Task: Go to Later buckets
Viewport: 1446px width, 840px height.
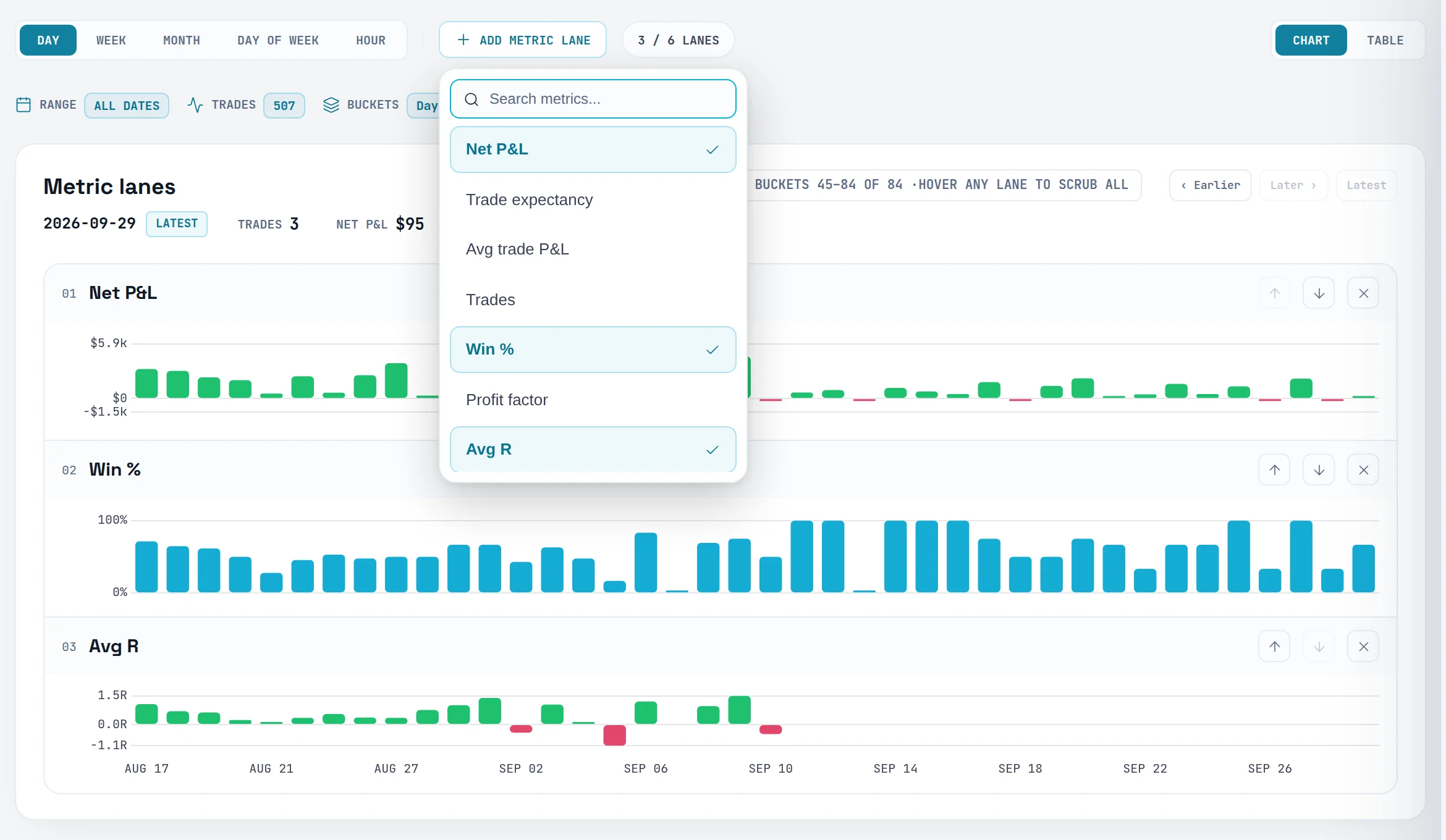Action: (1294, 185)
